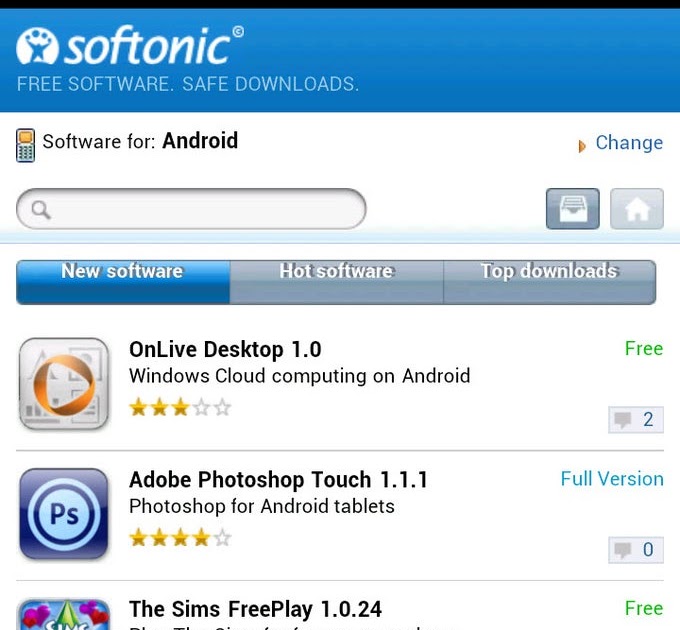Click the Free label for OnLive Desktop
This screenshot has width=680, height=630.
tap(644, 349)
